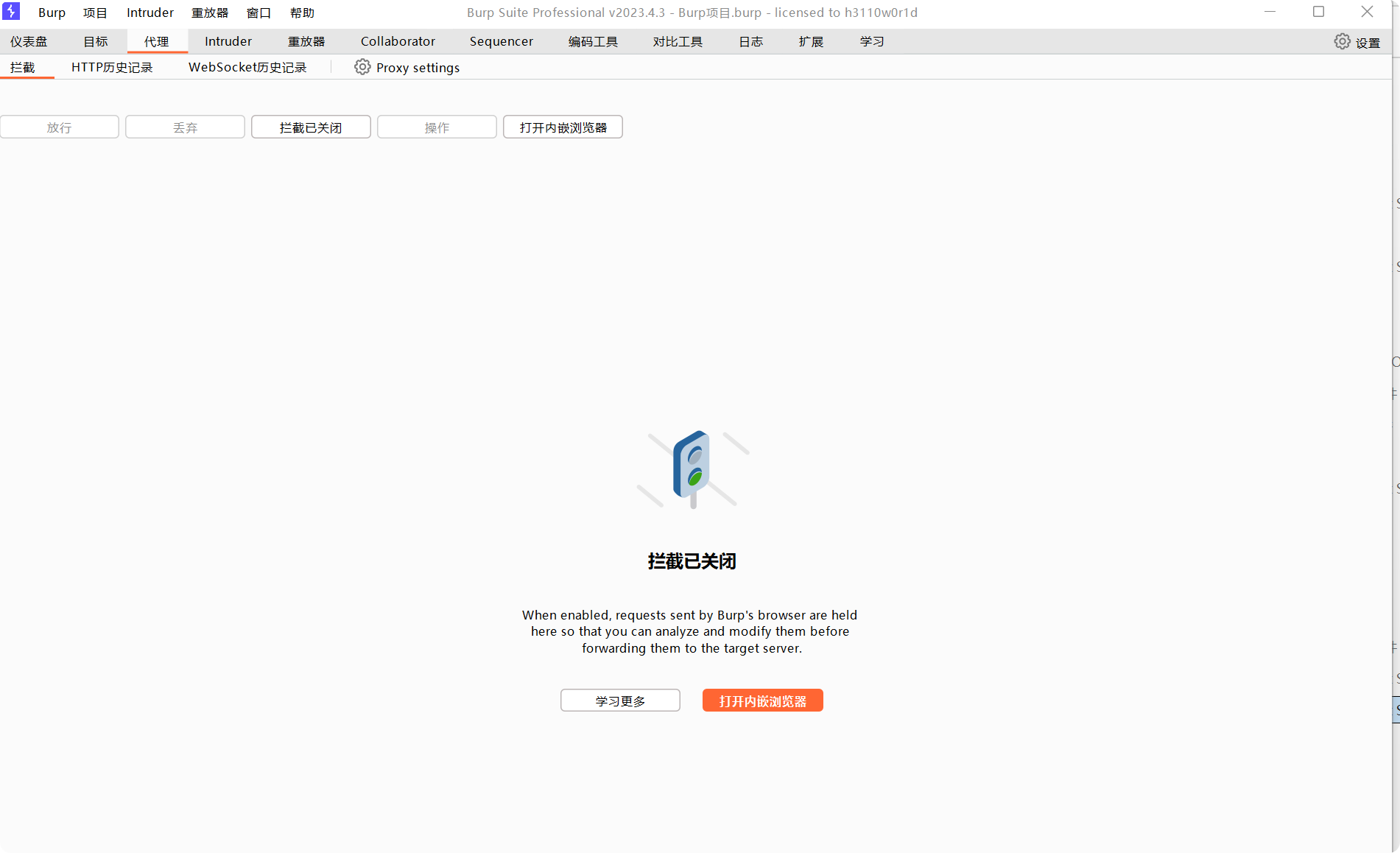Click the Proxy settings gear icon
Image resolution: width=1400 pixels, height=853 pixels.
click(x=362, y=67)
